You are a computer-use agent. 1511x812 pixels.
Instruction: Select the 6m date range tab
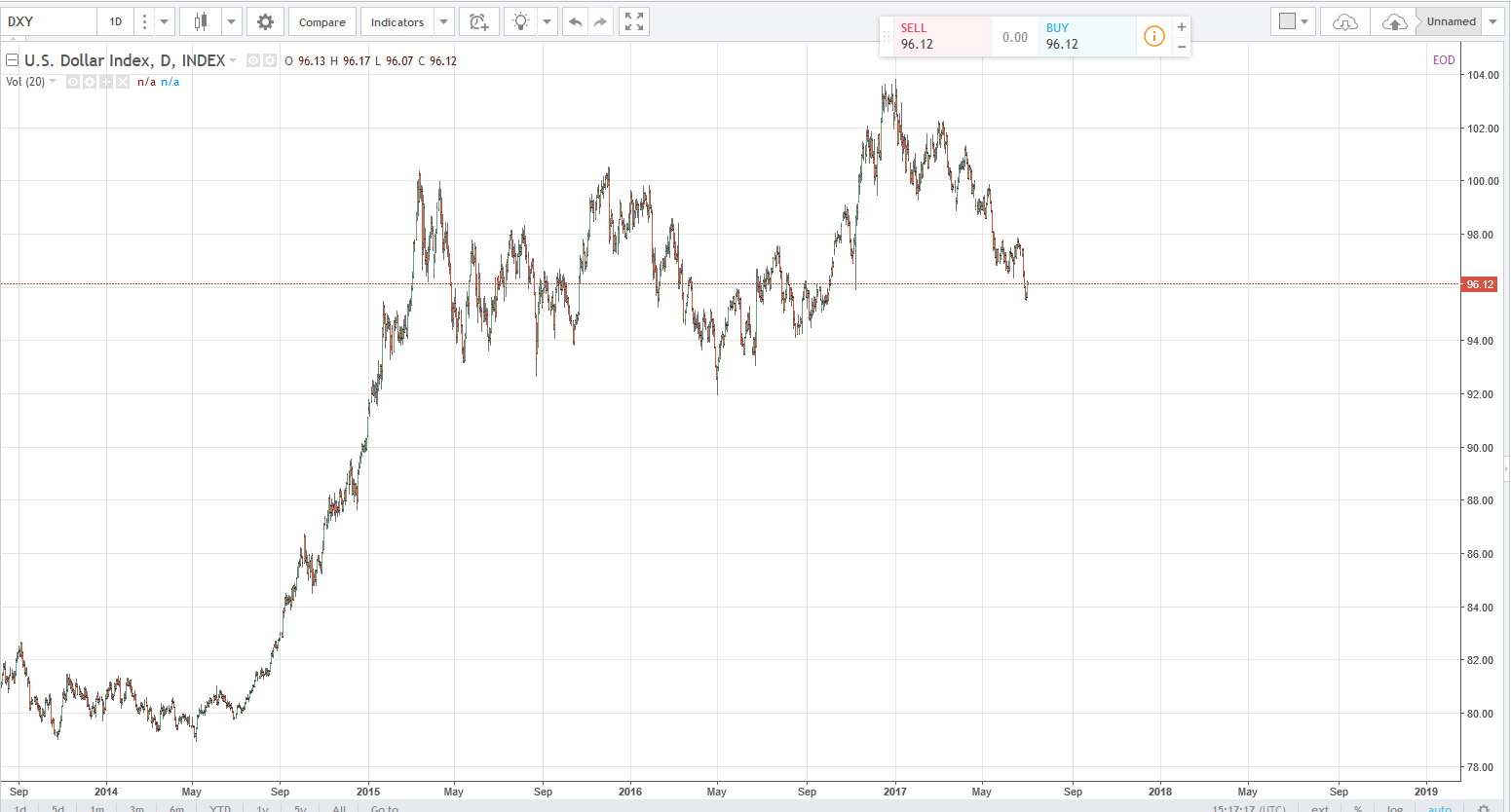click(176, 808)
